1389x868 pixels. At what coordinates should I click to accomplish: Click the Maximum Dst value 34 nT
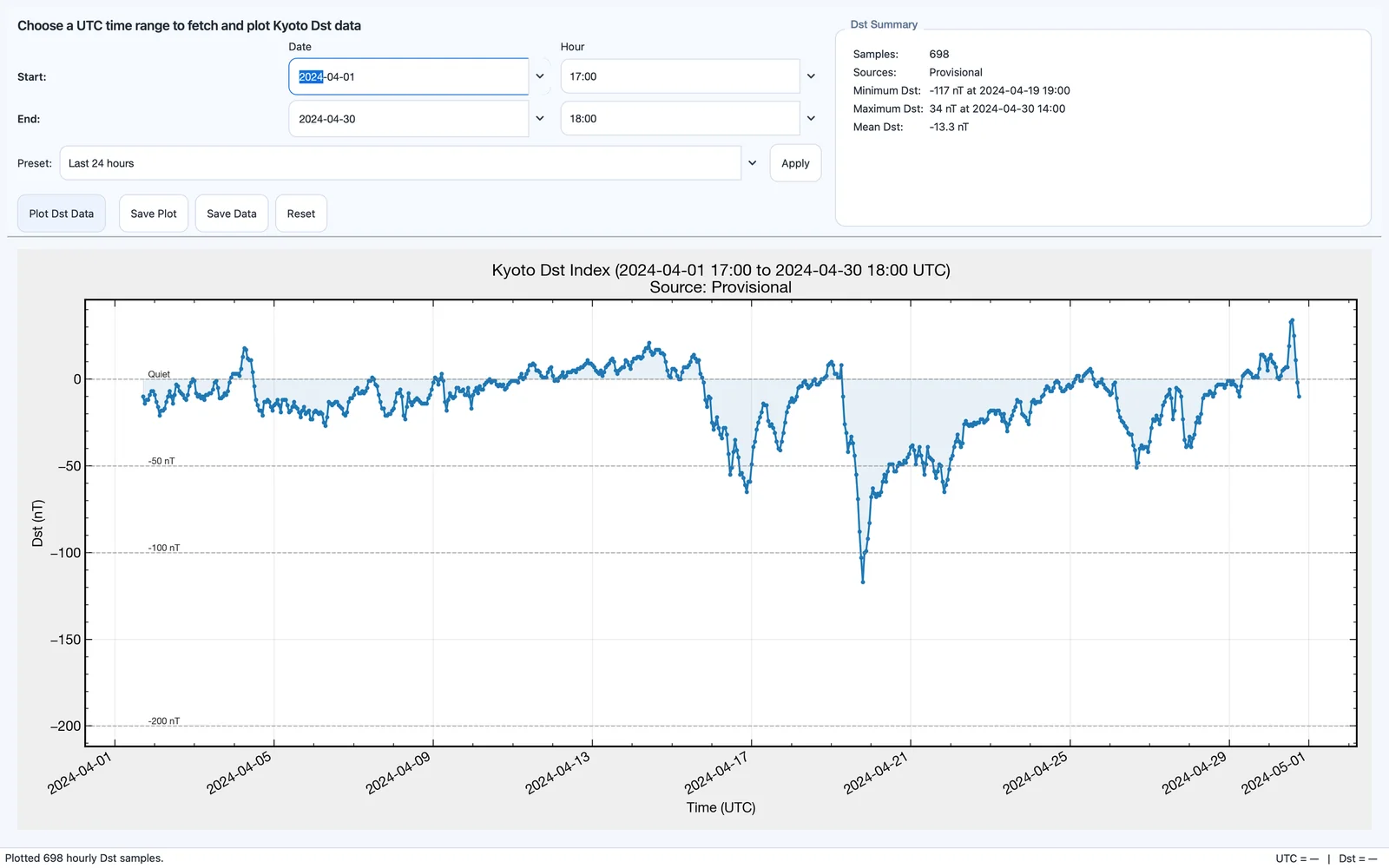coord(997,108)
